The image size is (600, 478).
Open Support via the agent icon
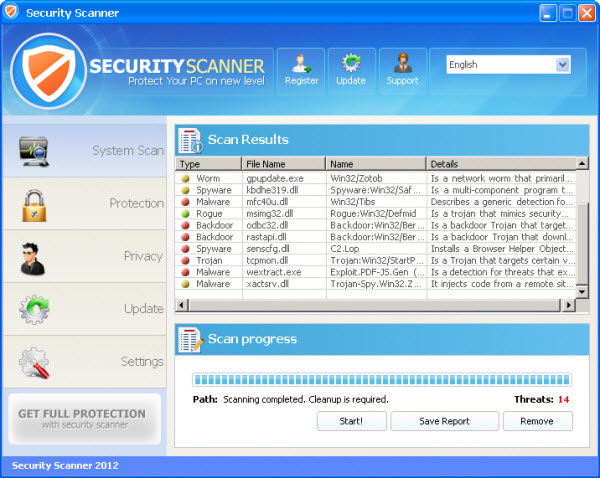(402, 64)
